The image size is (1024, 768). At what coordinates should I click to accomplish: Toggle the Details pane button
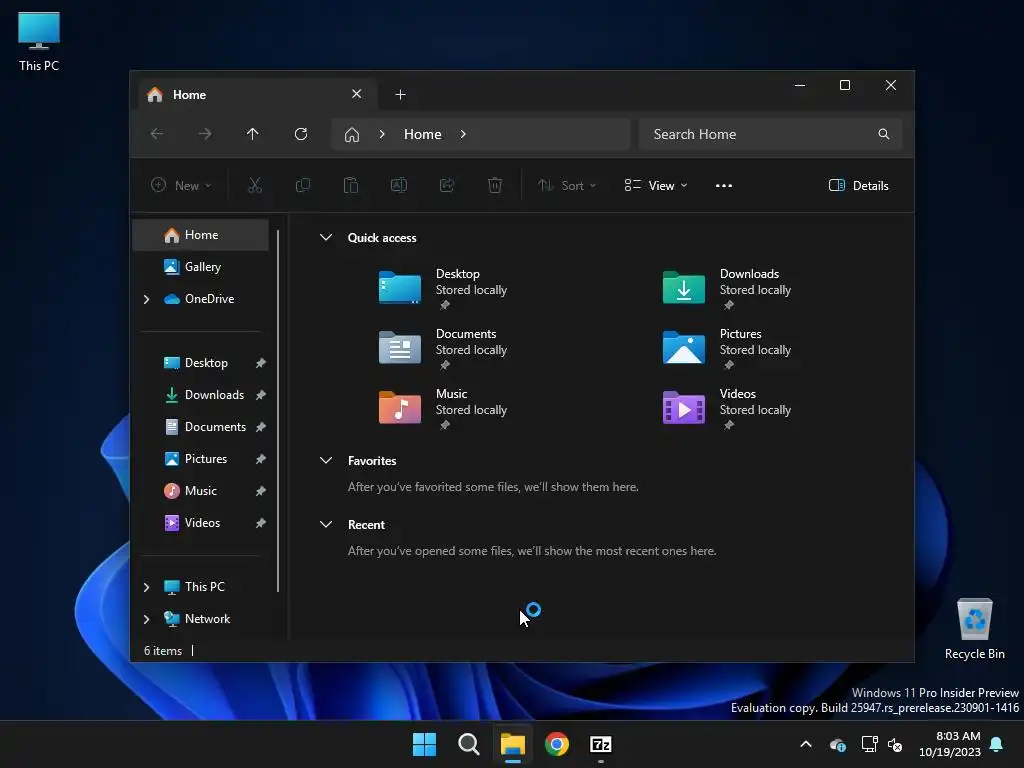pos(859,185)
